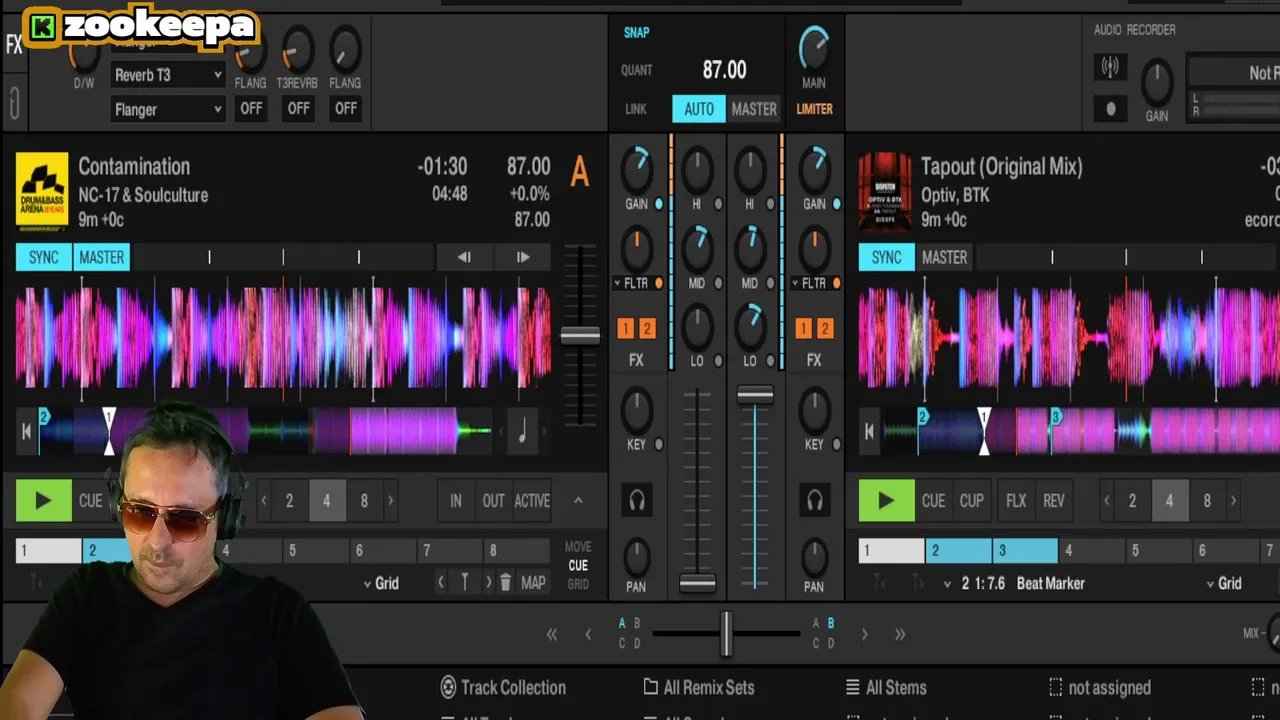Toggle MASTER on deck A
Screen dimensions: 1280x720
(x=102, y=257)
